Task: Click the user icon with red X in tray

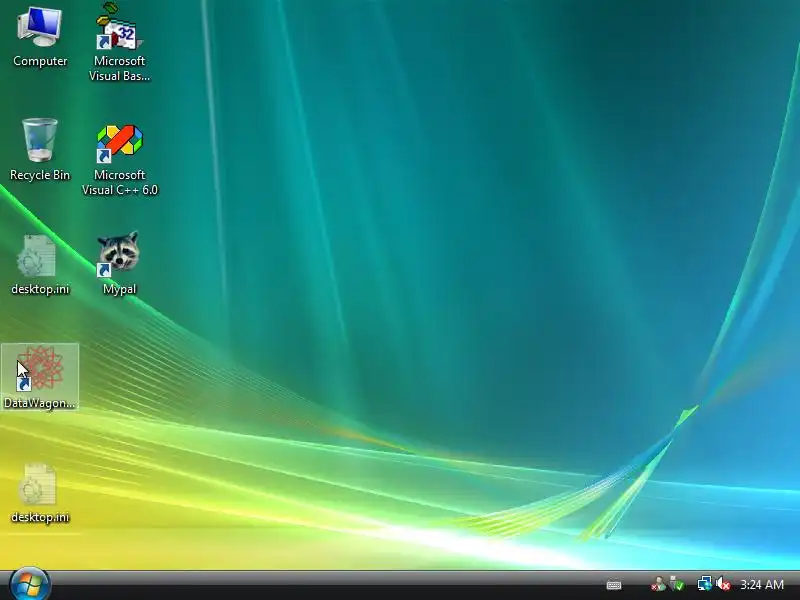Action: tap(658, 584)
